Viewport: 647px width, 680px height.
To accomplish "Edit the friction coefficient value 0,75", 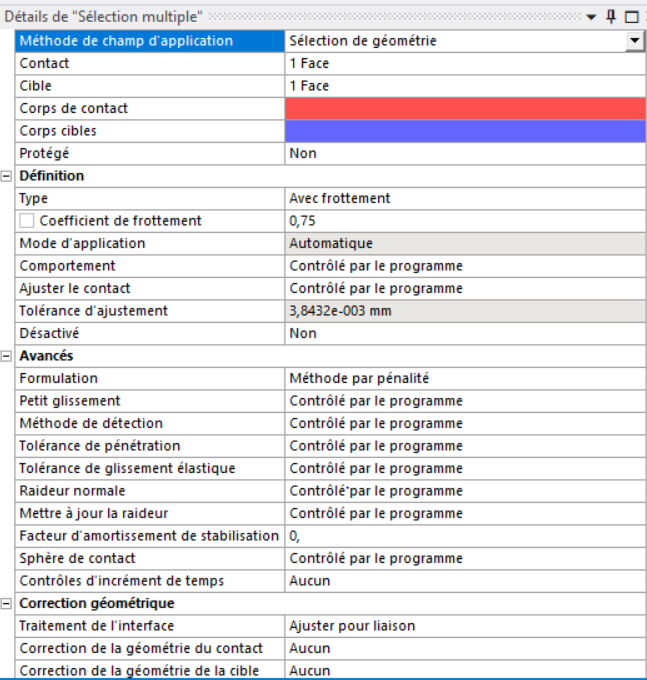I will 465,221.
